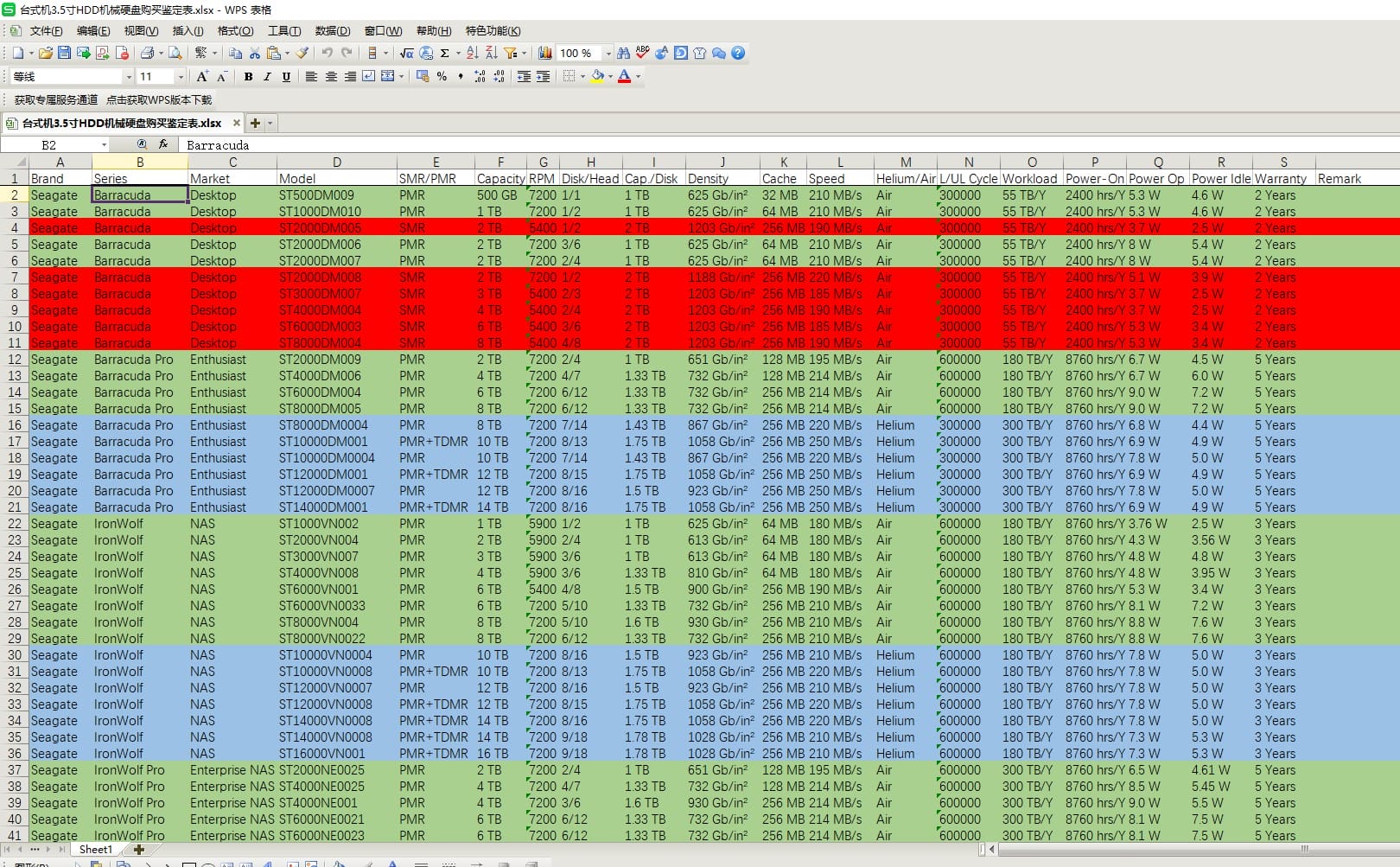Open a file via folder icon
The height and width of the screenshot is (867, 1400).
tap(45, 53)
